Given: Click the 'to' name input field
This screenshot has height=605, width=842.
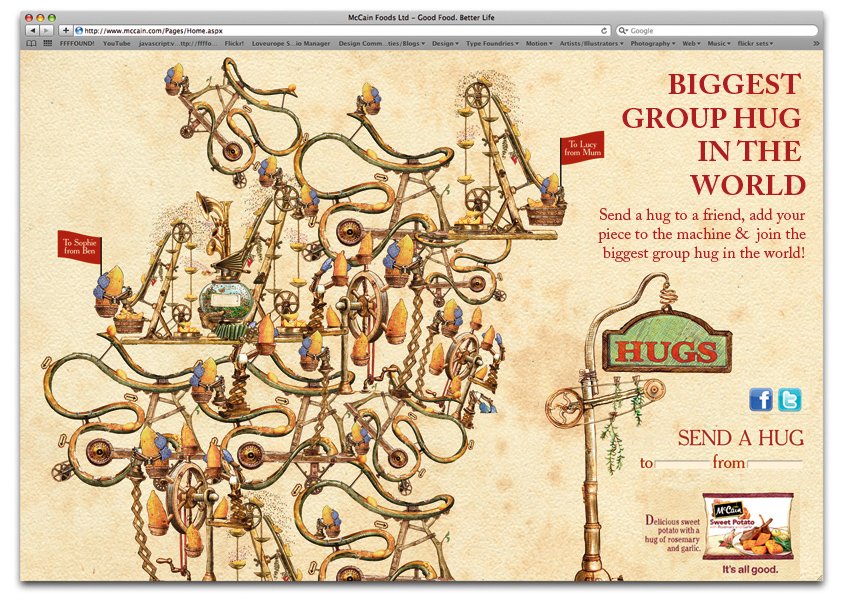Looking at the screenshot, I should [x=682, y=464].
